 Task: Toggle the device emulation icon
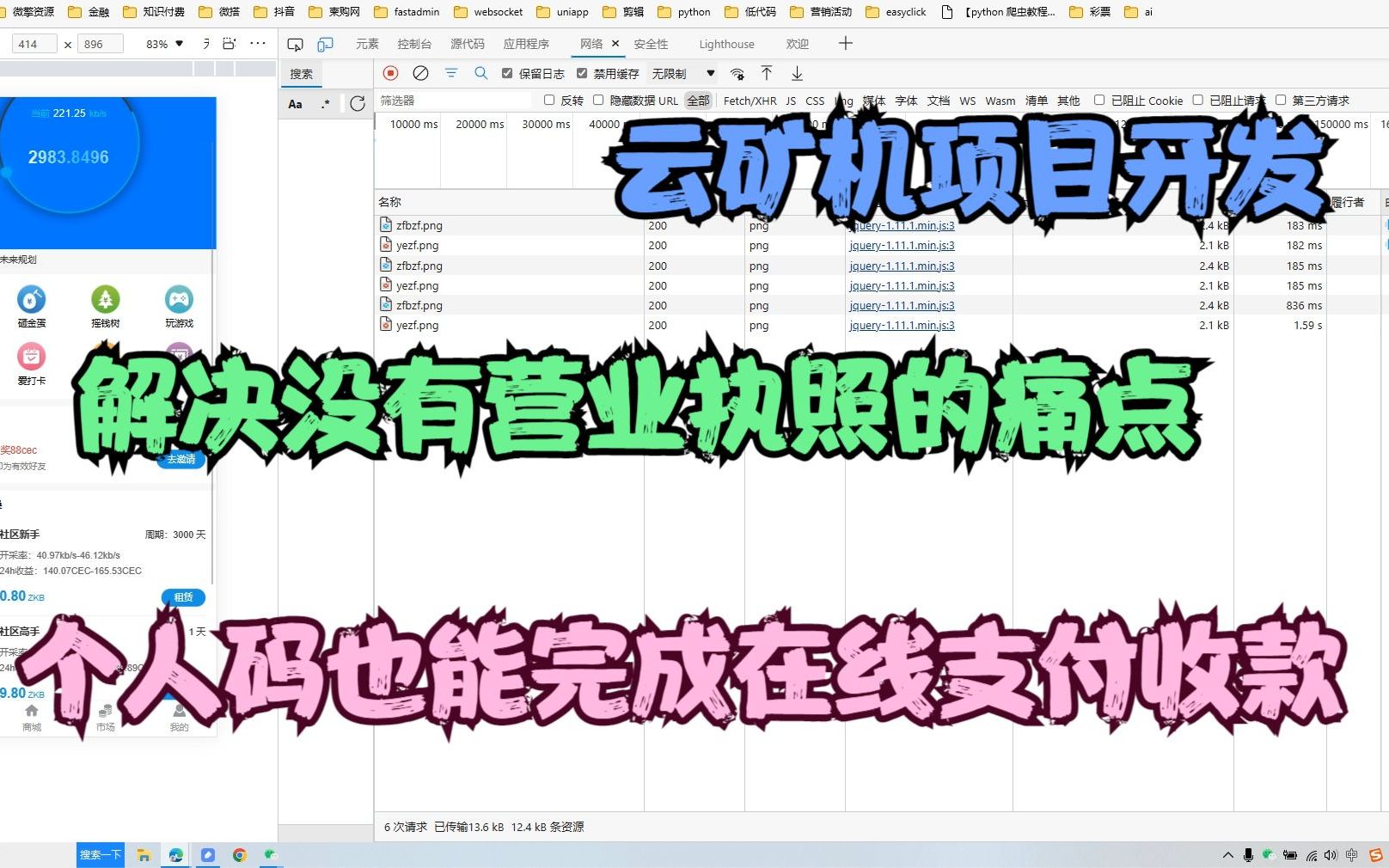coord(325,44)
